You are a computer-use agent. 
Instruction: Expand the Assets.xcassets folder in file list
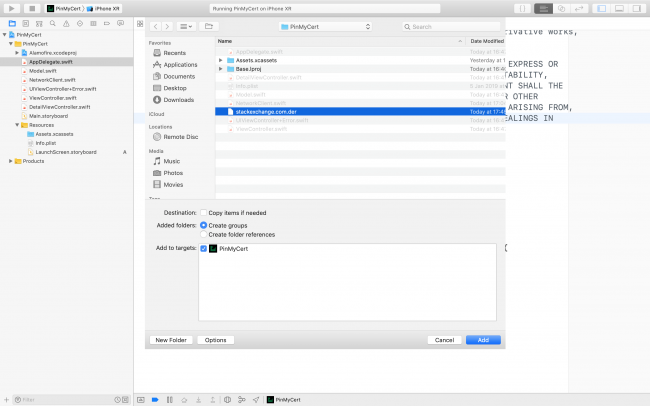(x=221, y=60)
